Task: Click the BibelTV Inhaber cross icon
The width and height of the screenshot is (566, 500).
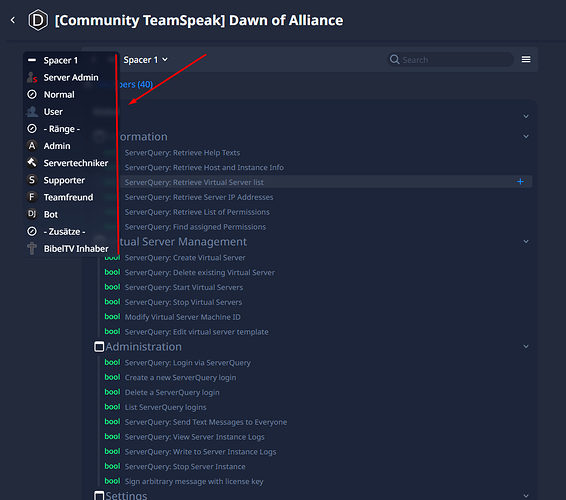Action: [32, 248]
